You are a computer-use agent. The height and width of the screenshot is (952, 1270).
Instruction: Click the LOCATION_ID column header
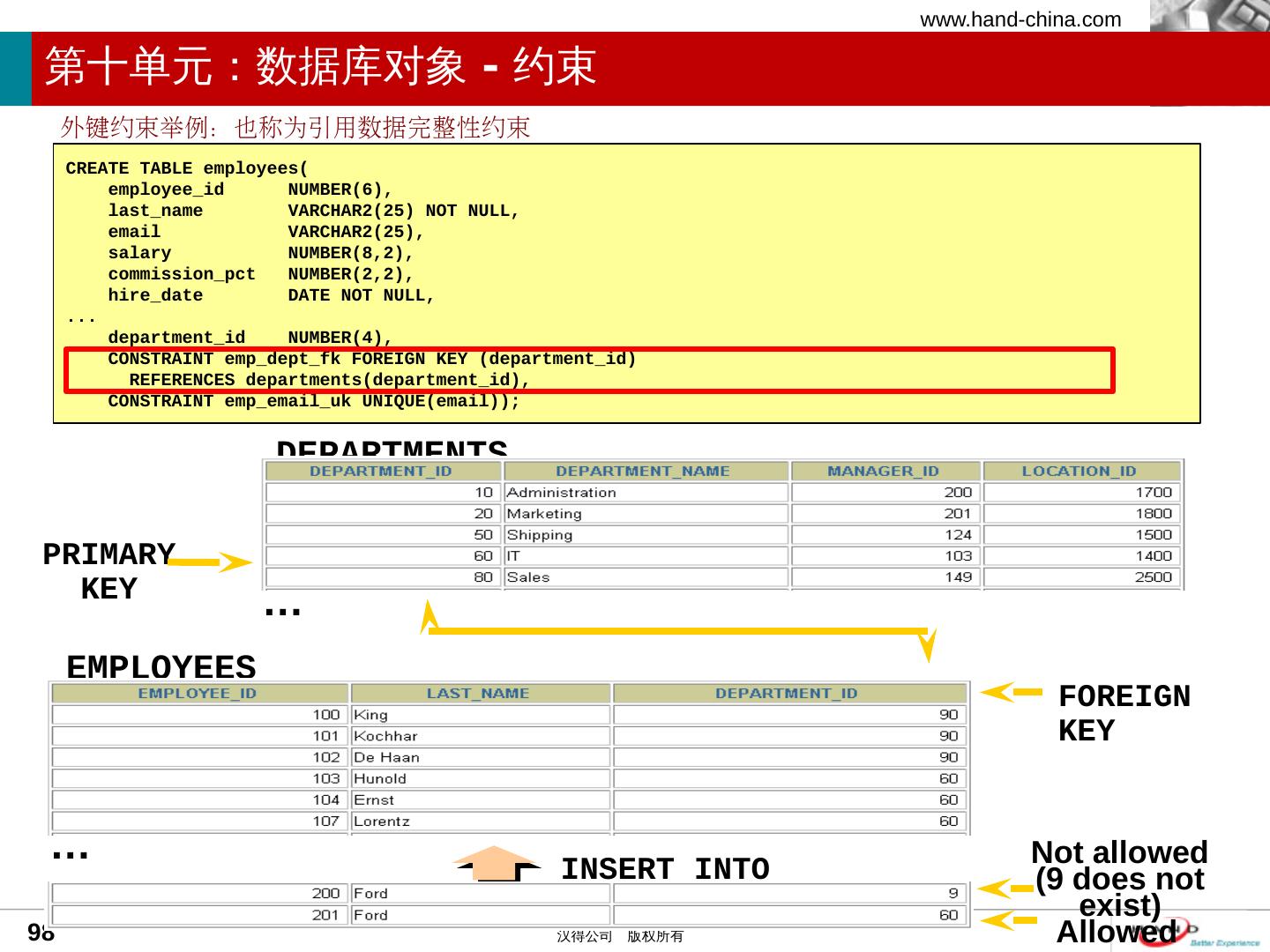(x=1079, y=472)
